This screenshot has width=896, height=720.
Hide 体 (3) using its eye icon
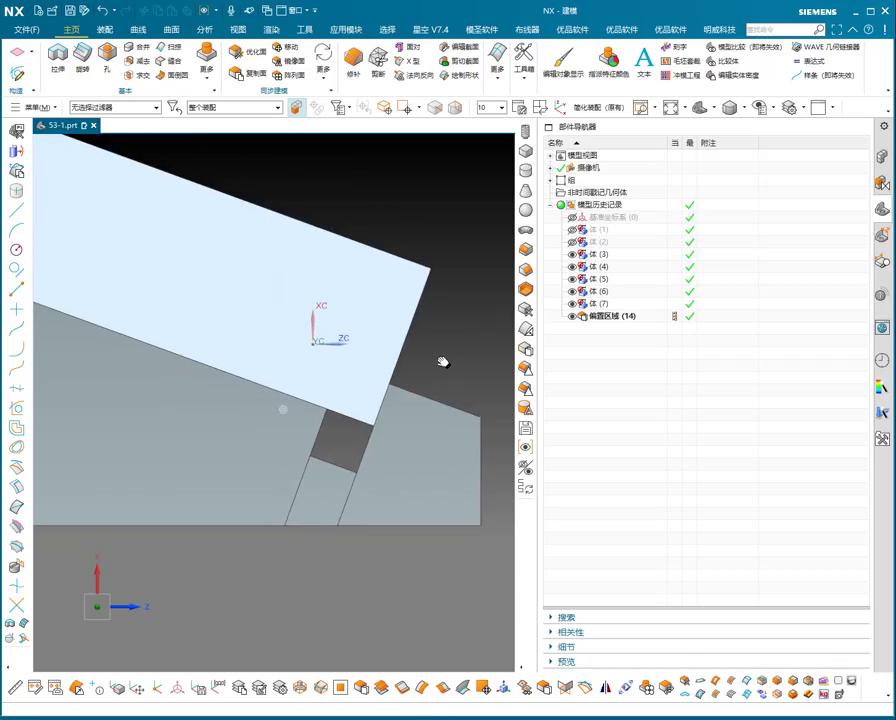(x=572, y=255)
